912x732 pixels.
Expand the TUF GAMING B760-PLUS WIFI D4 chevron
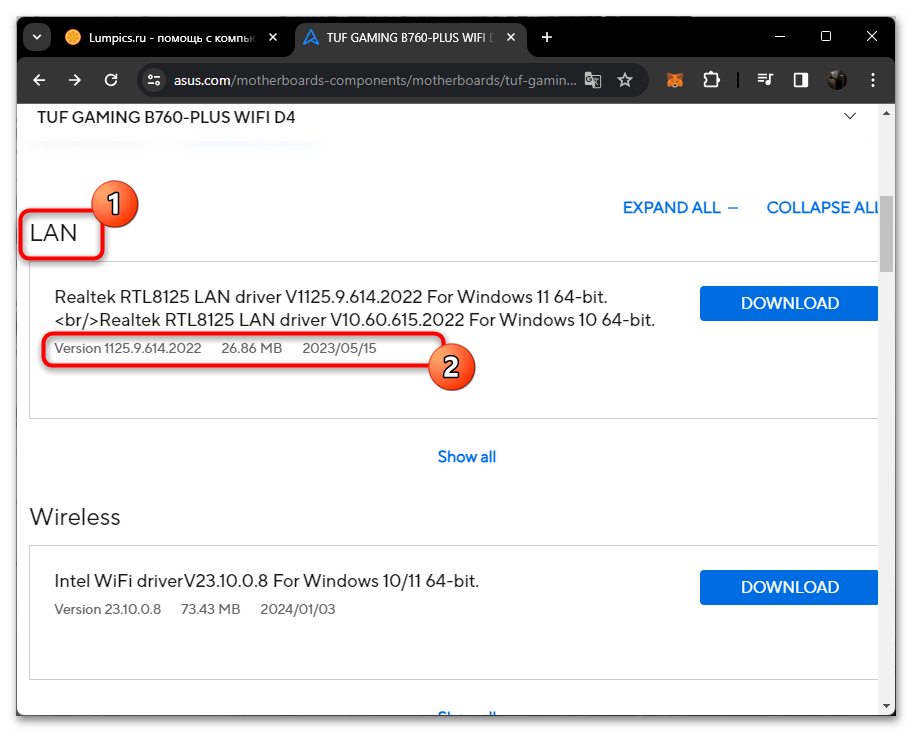point(850,116)
